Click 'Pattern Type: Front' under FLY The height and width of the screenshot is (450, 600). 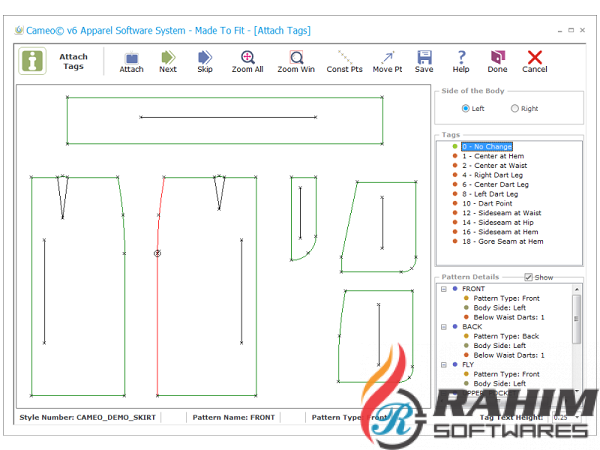(507, 374)
